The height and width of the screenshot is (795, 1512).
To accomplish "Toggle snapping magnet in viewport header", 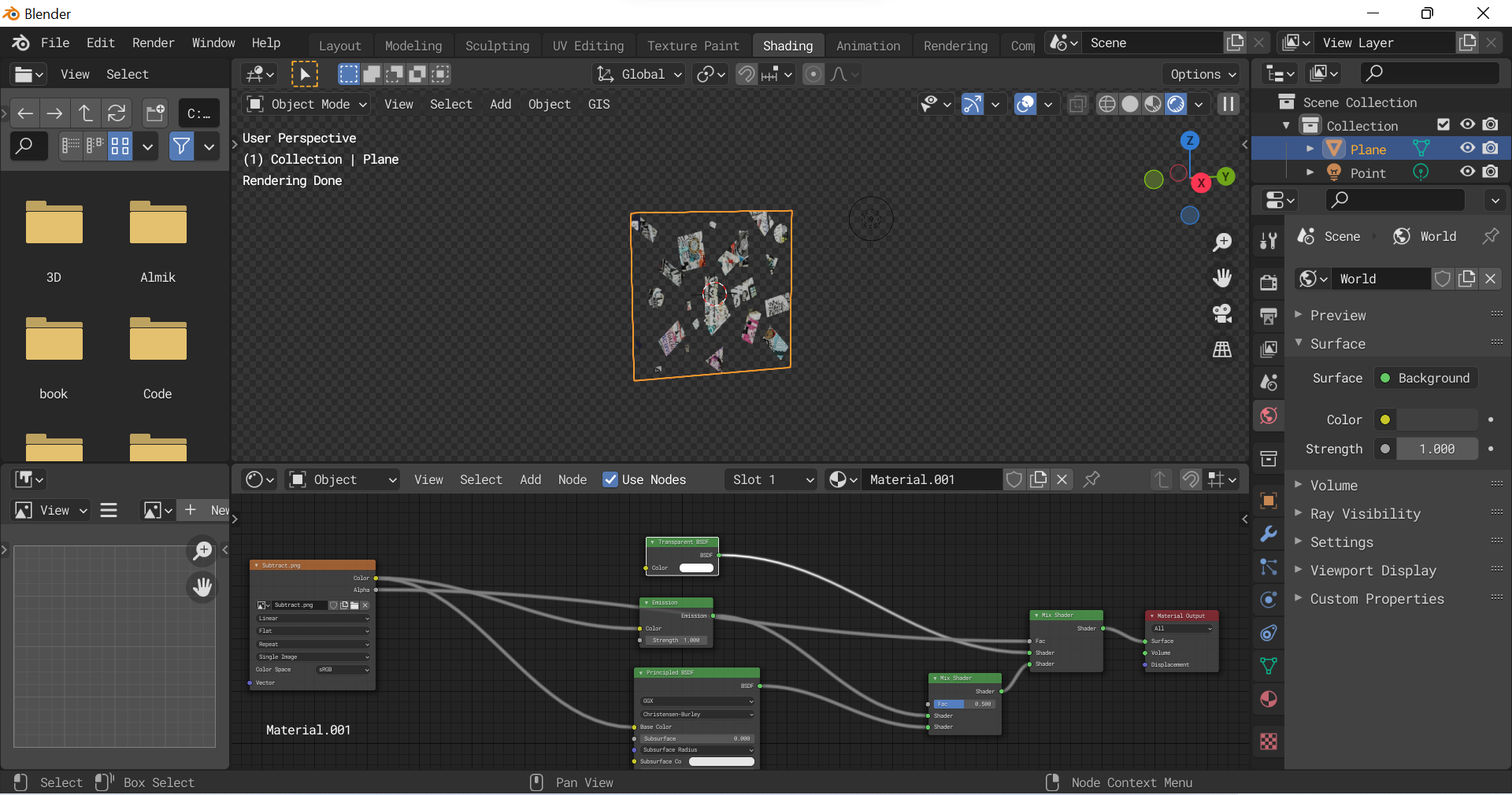I will coord(746,74).
